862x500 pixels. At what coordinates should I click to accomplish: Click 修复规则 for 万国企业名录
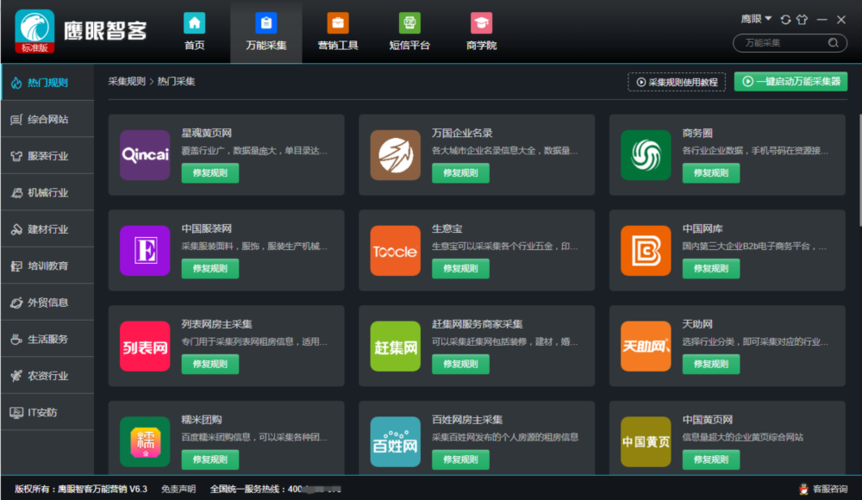tap(461, 173)
